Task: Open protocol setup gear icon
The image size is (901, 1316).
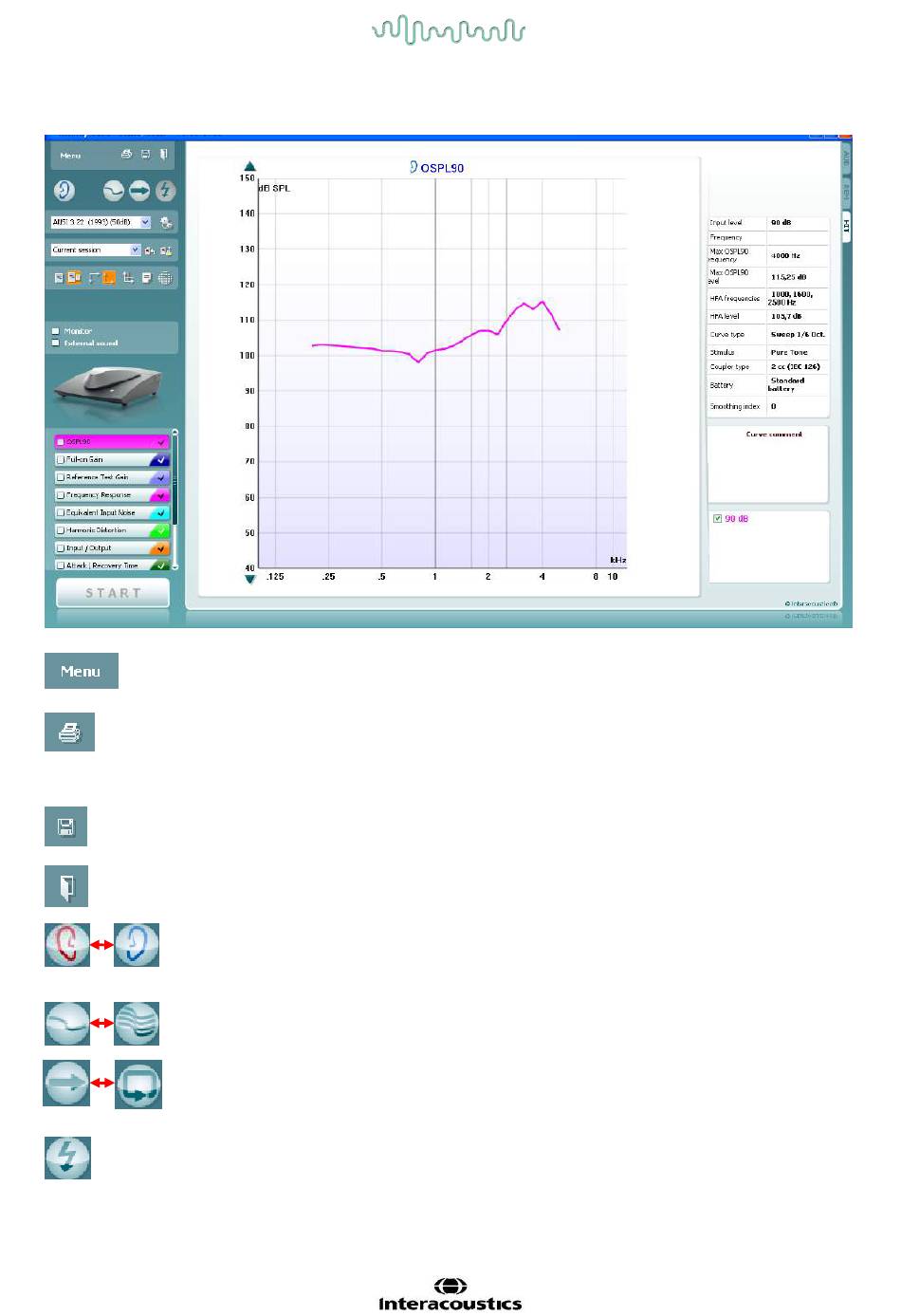Action: [166, 223]
